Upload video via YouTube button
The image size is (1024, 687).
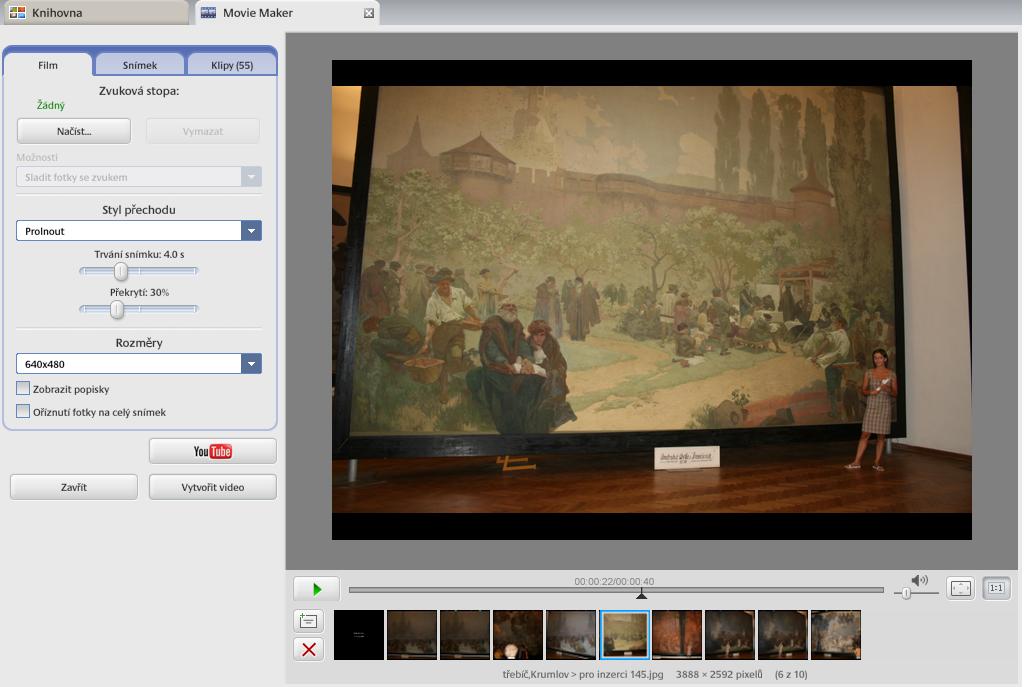coord(213,451)
